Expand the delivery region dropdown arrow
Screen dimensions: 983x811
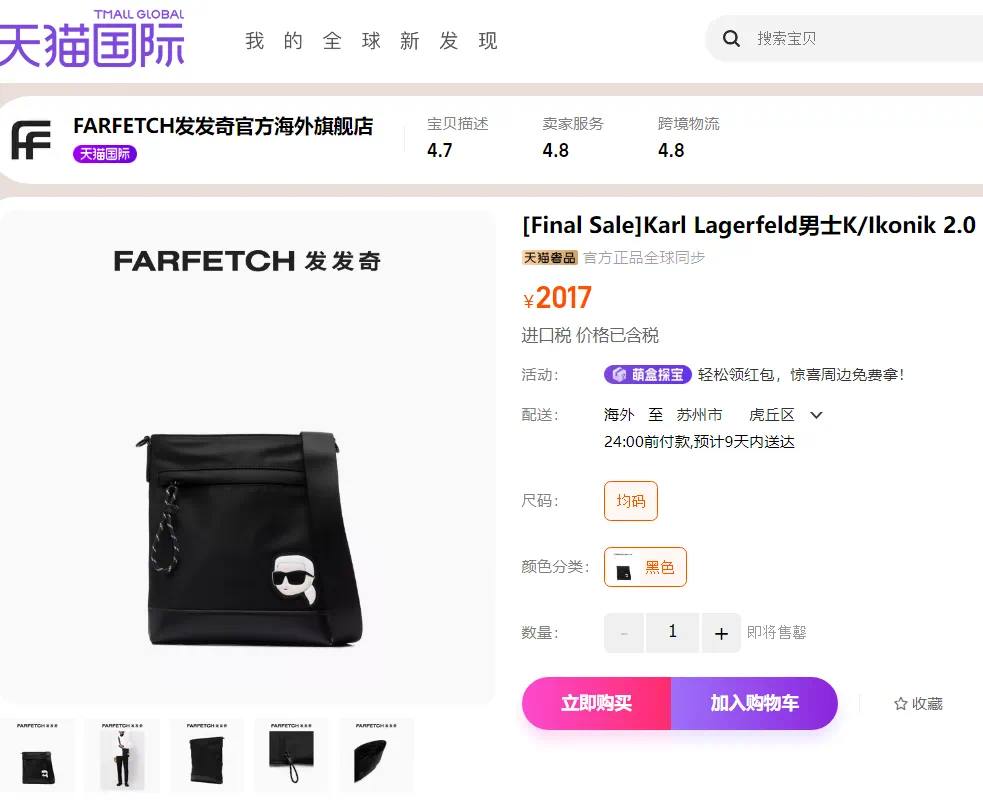816,415
